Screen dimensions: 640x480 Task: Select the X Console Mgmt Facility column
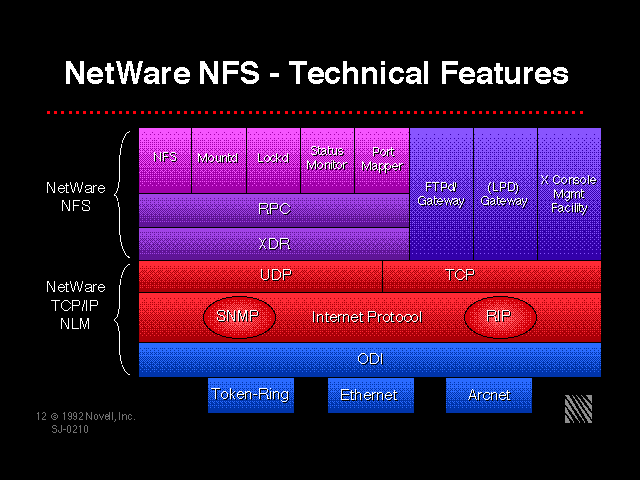coord(569,194)
